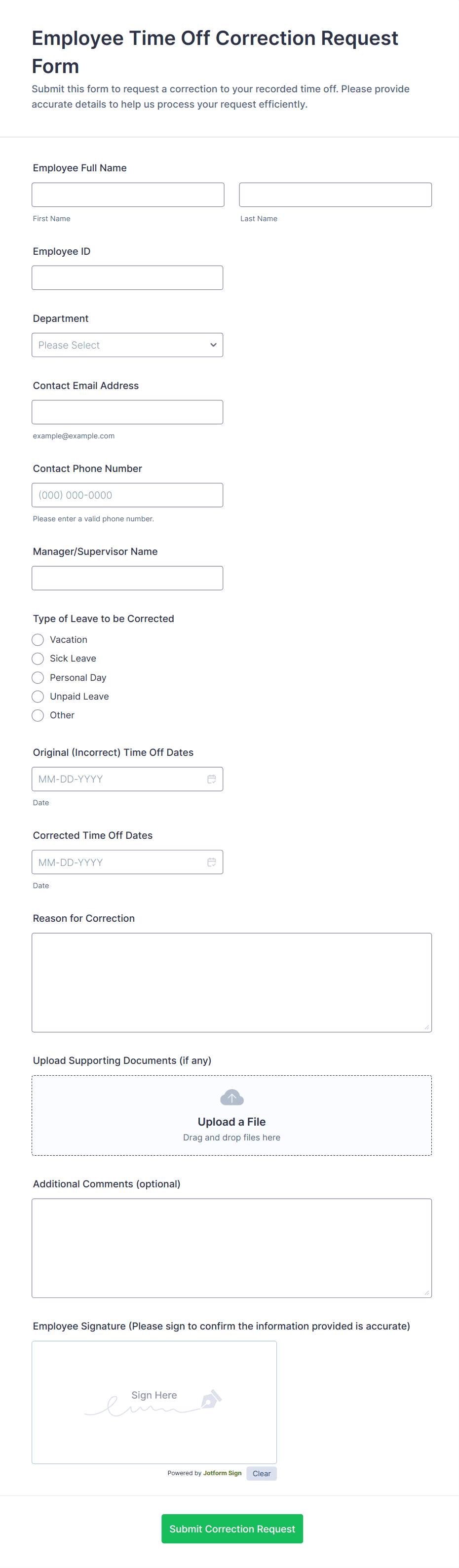Click the Contact Phone Number field
The width and height of the screenshot is (459, 1568).
click(x=127, y=495)
